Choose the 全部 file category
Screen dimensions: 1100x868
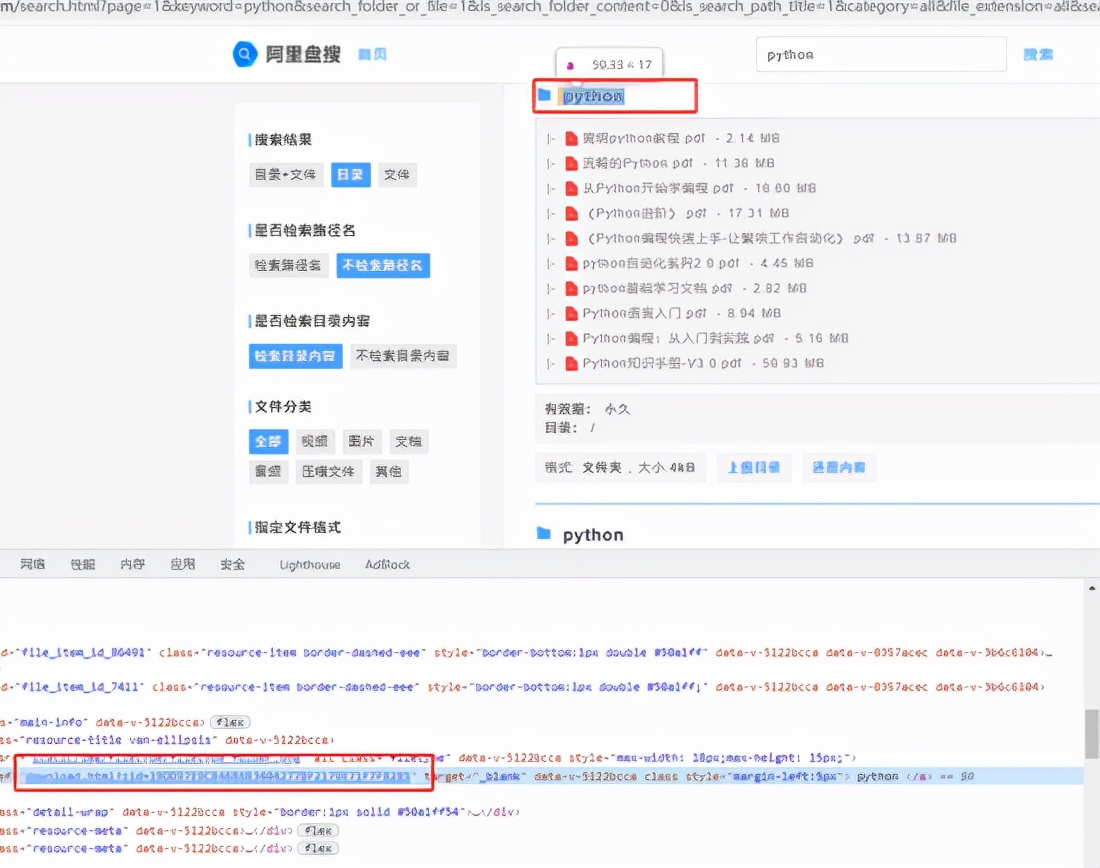268,441
